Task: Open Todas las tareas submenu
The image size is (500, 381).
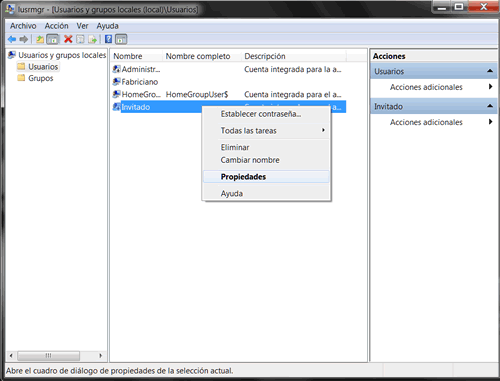Action: [266, 131]
